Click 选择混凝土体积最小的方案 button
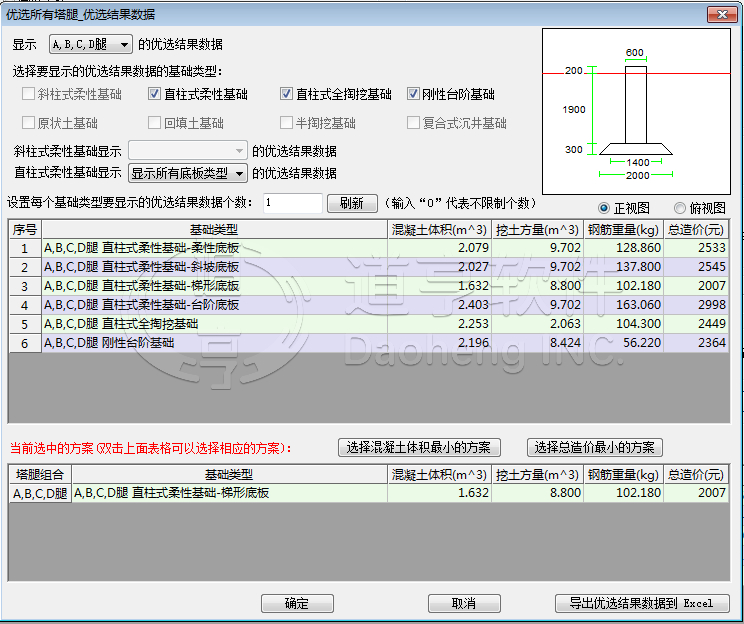Viewport: 744px width, 624px height. pyautogui.click(x=419, y=447)
